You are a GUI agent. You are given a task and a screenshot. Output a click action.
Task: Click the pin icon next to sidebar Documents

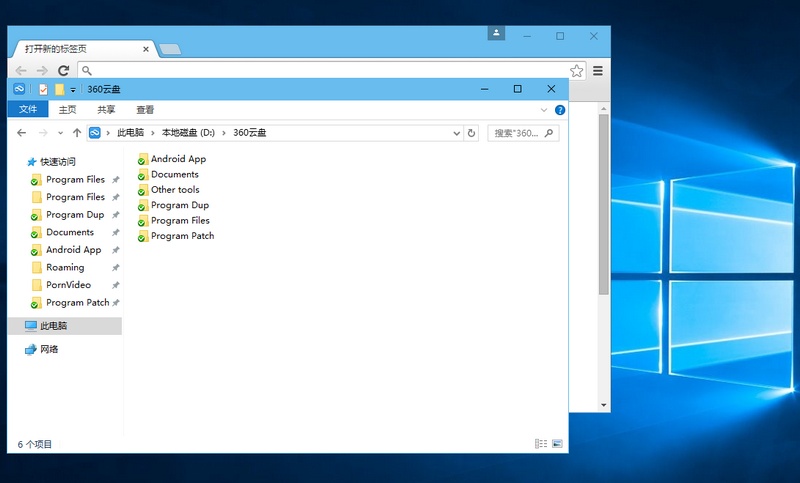click(x=116, y=232)
